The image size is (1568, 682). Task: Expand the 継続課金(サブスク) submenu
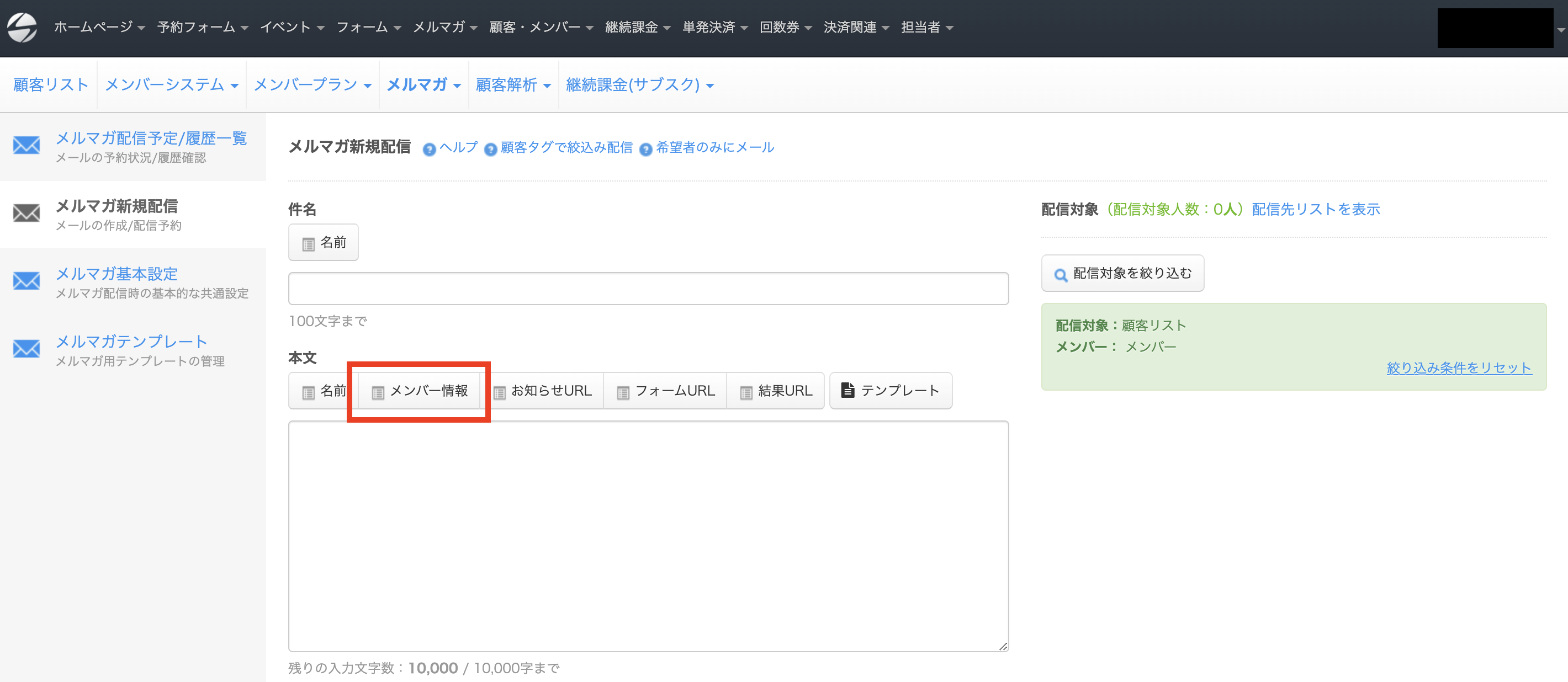point(639,85)
